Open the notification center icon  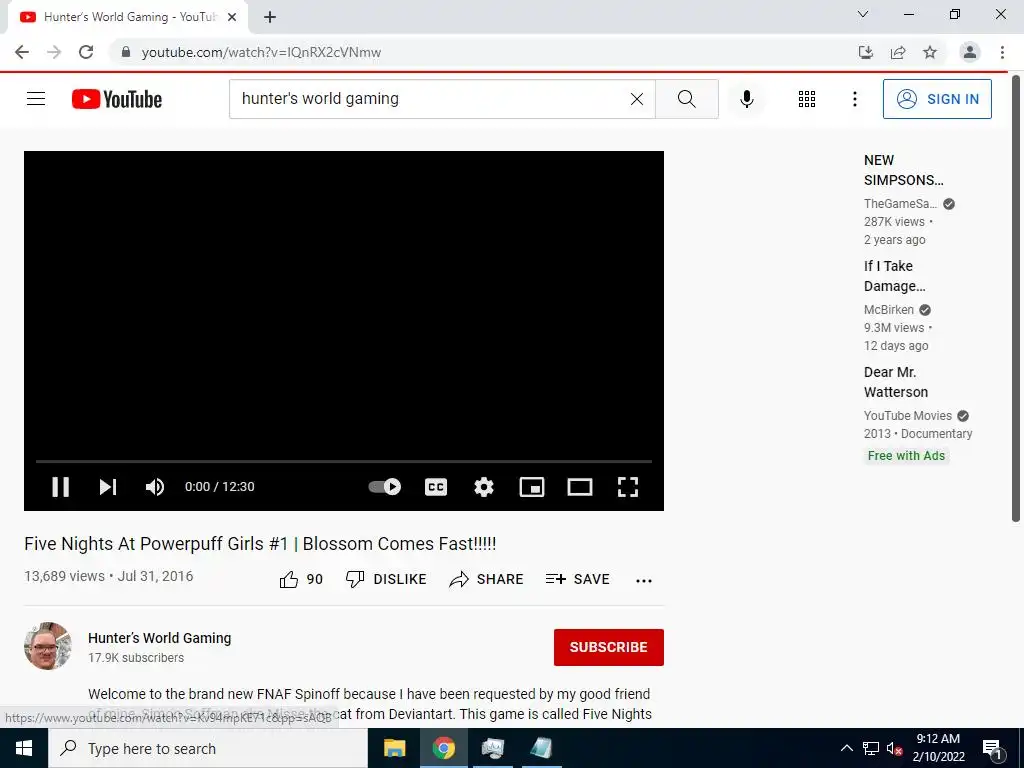coord(993,748)
